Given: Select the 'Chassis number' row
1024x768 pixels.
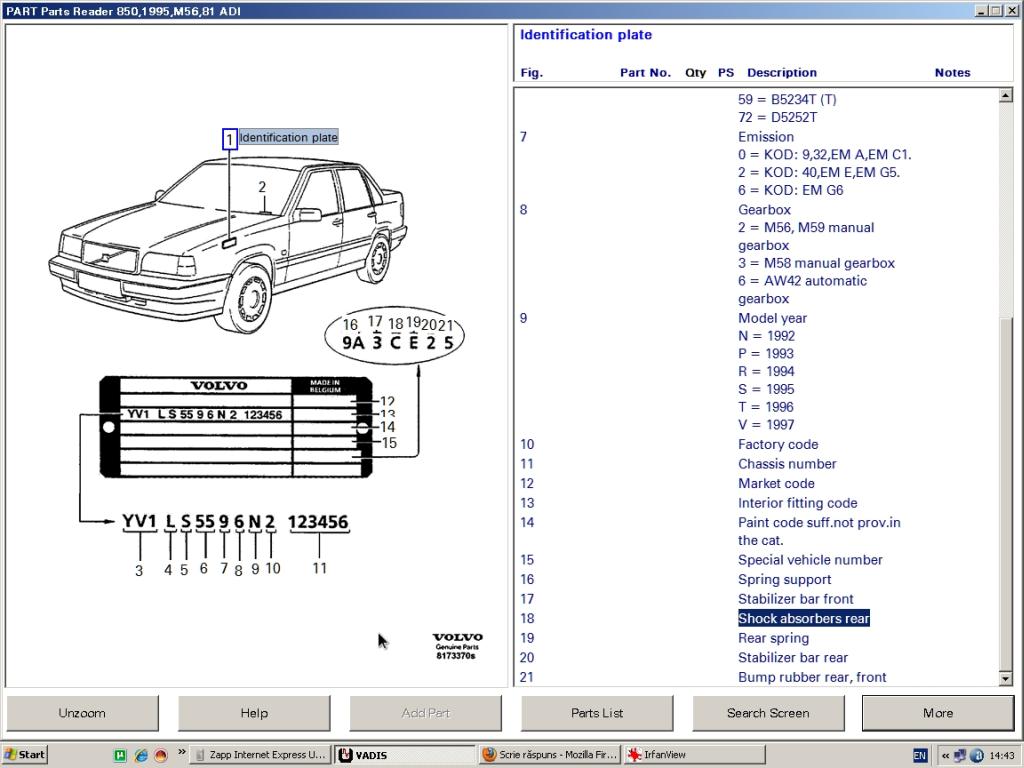Looking at the screenshot, I should coord(787,464).
